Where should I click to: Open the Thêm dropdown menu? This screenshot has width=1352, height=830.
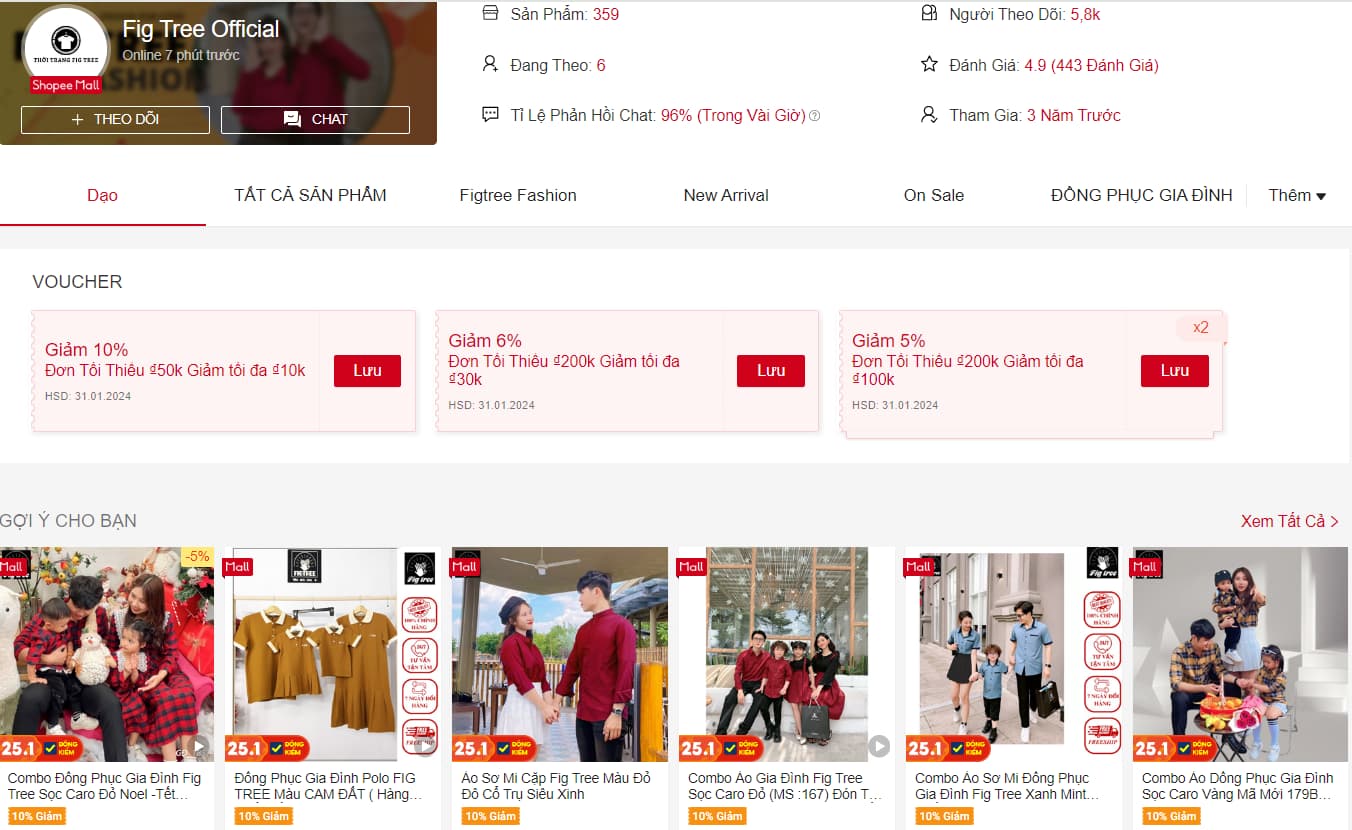pyautogui.click(x=1297, y=196)
